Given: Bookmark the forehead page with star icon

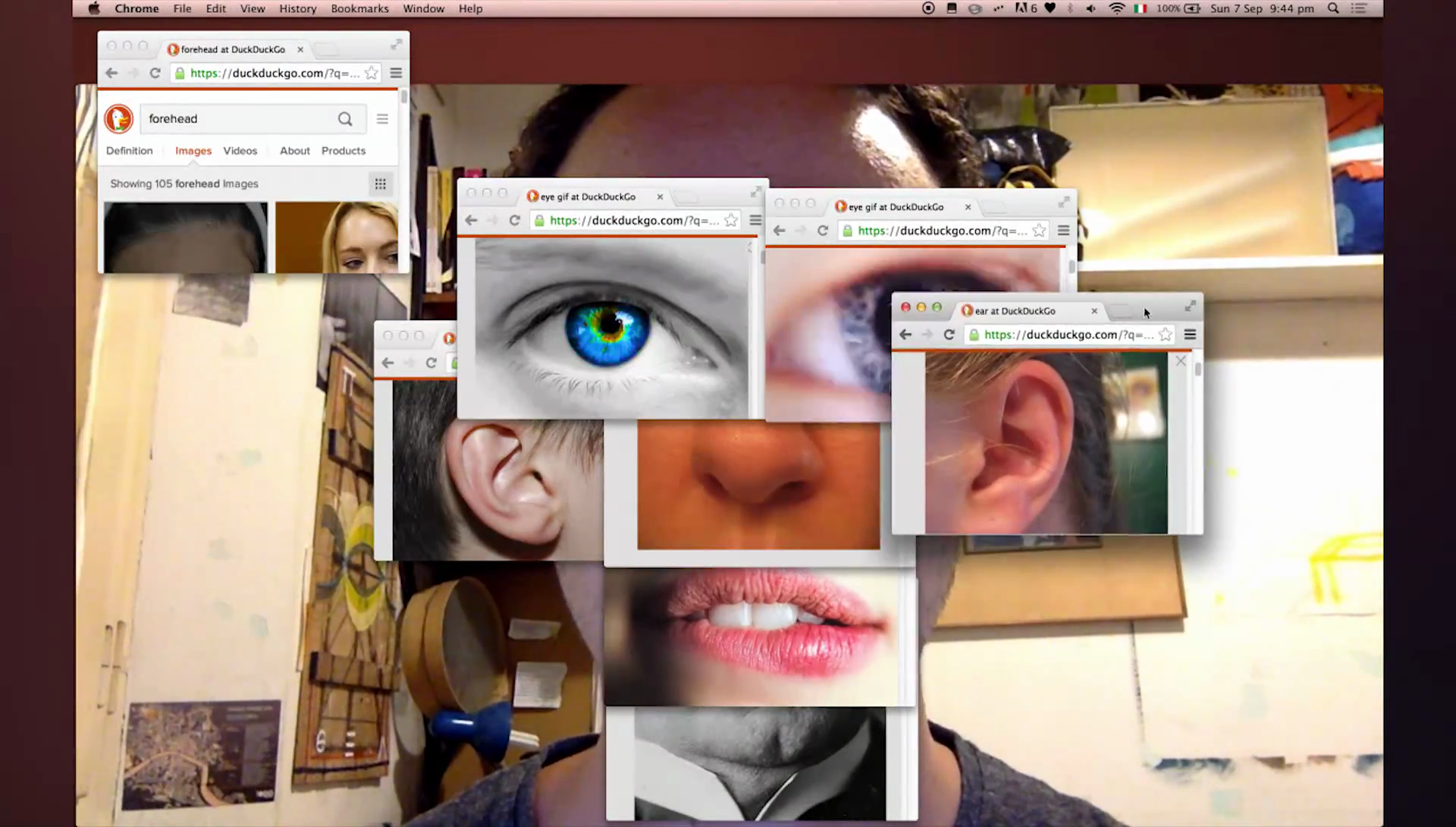Looking at the screenshot, I should pos(372,73).
